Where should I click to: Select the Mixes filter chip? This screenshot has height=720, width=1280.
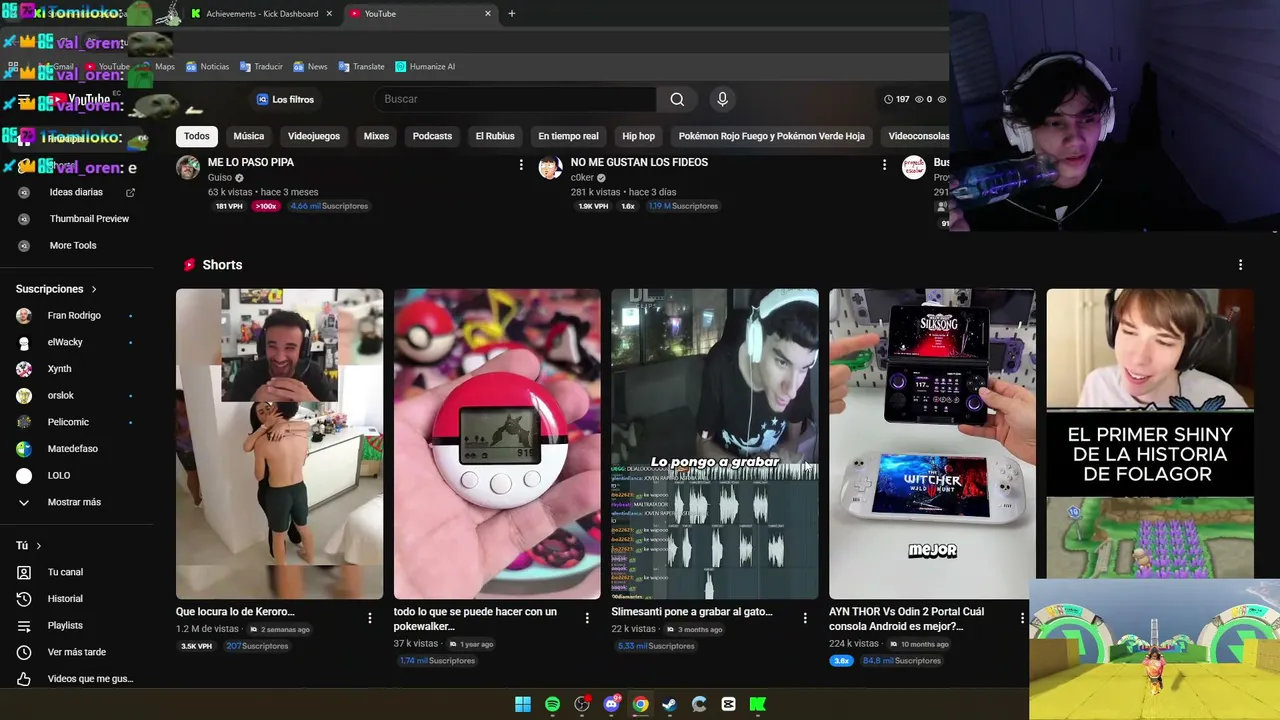coord(376,136)
